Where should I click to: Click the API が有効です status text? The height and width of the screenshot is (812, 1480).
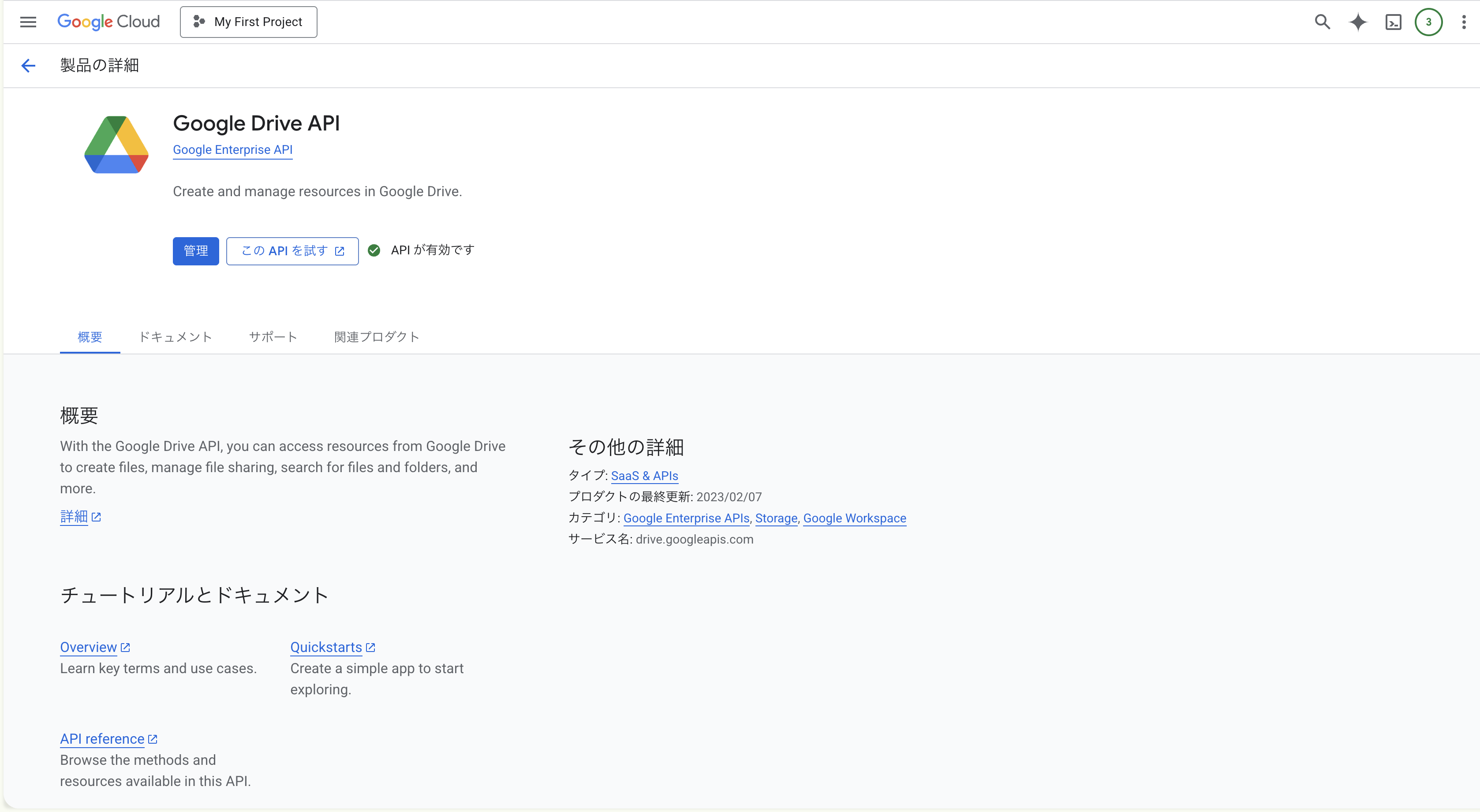[x=433, y=250]
